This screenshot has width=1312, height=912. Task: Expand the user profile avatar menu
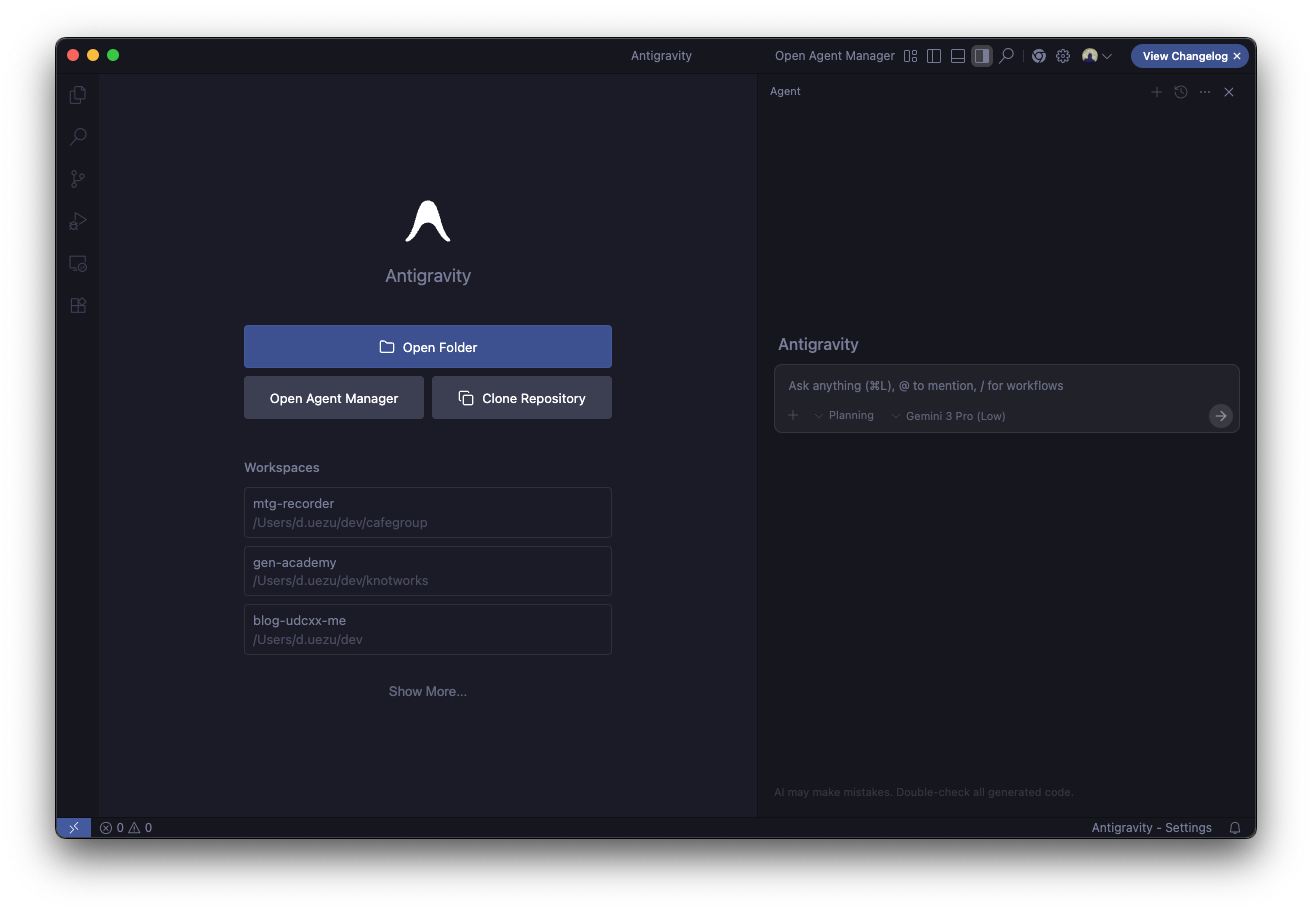point(1097,56)
